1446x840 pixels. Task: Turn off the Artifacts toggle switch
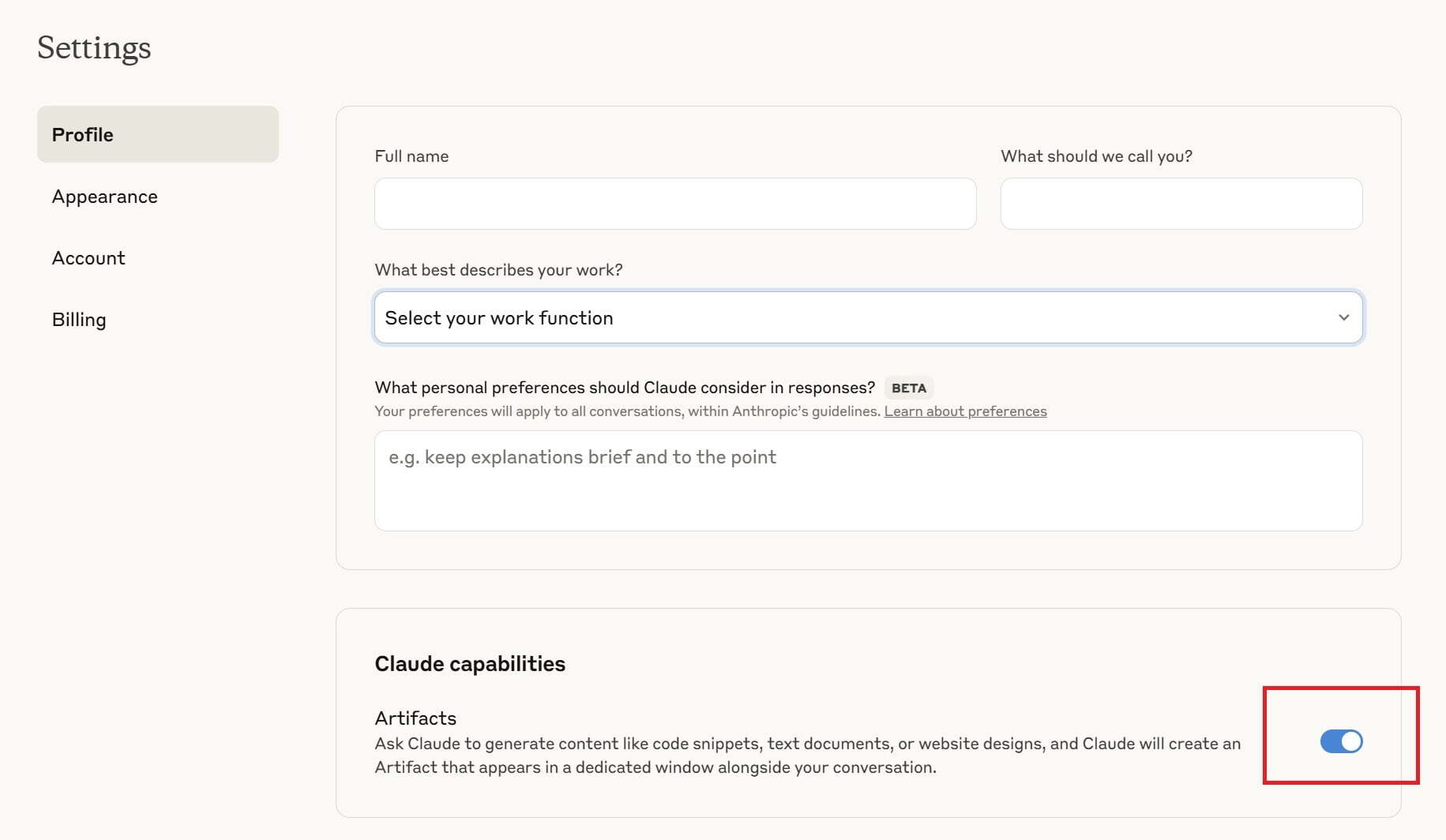1341,741
